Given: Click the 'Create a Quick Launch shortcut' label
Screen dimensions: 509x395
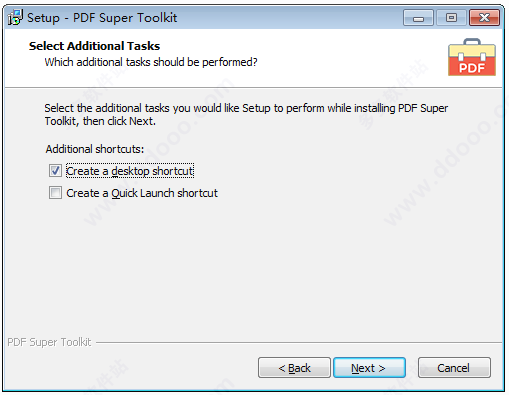Looking at the screenshot, I should tap(142, 193).
